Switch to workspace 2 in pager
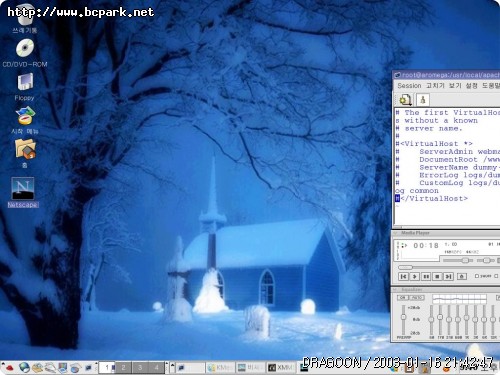 (123, 367)
